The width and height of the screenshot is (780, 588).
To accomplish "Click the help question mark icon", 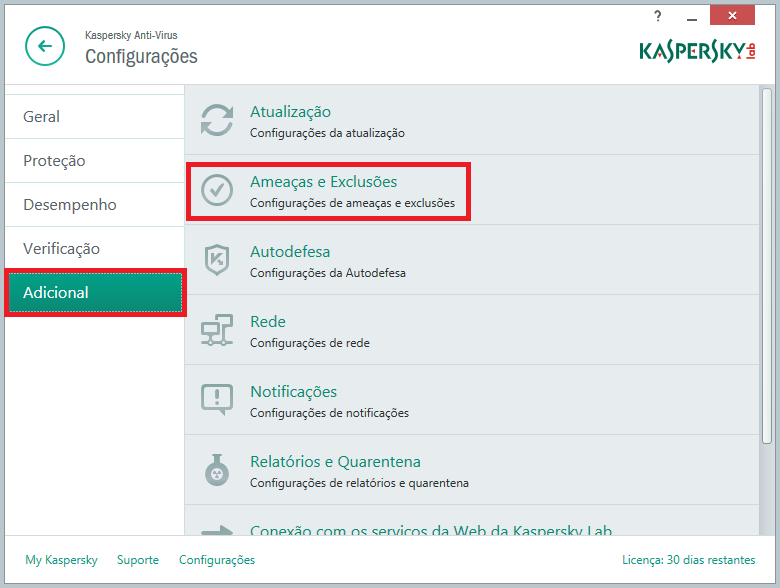I will [657, 16].
